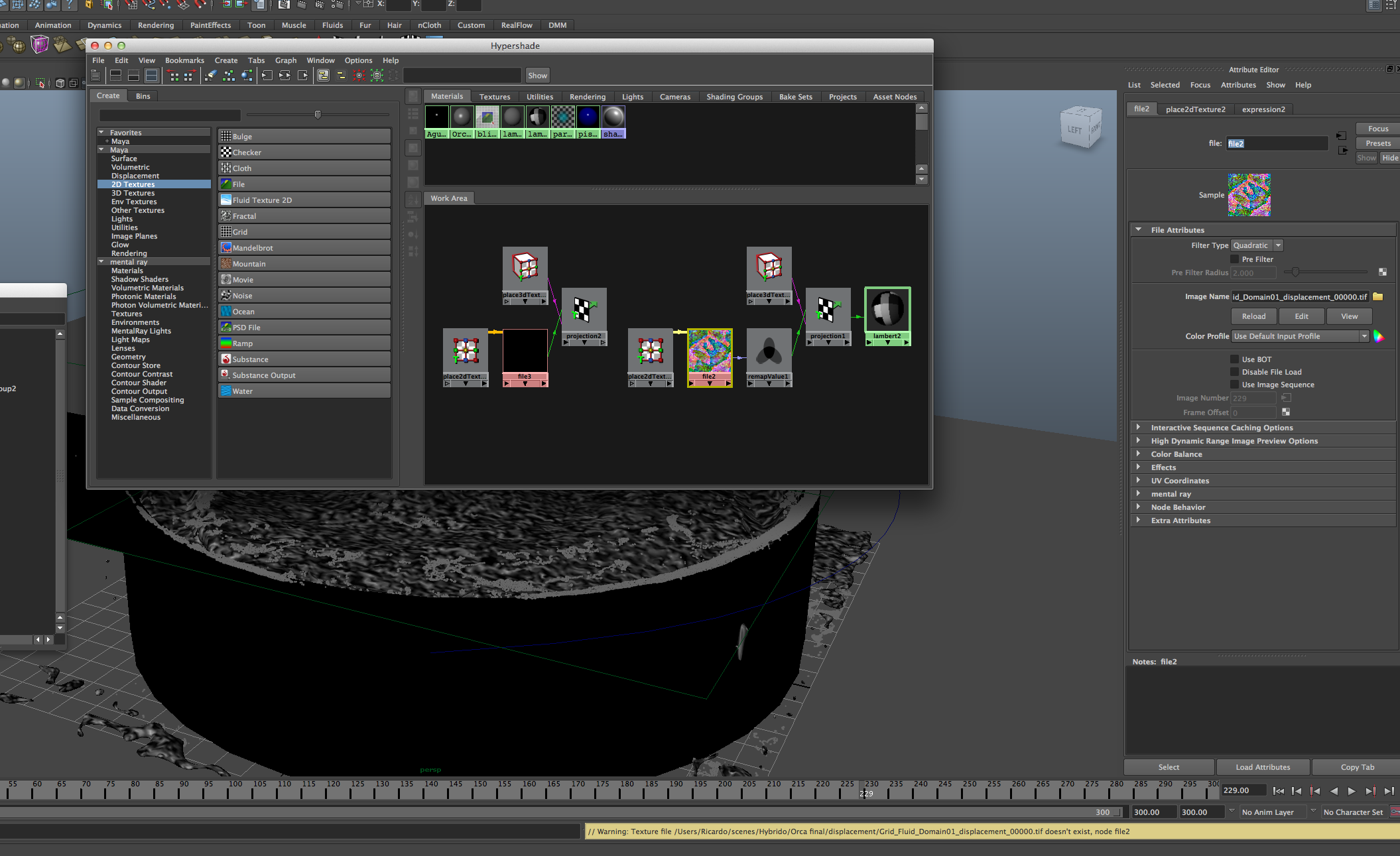Viewport: 1400px width, 856px height.
Task: Click the Reload button
Action: click(x=1253, y=316)
